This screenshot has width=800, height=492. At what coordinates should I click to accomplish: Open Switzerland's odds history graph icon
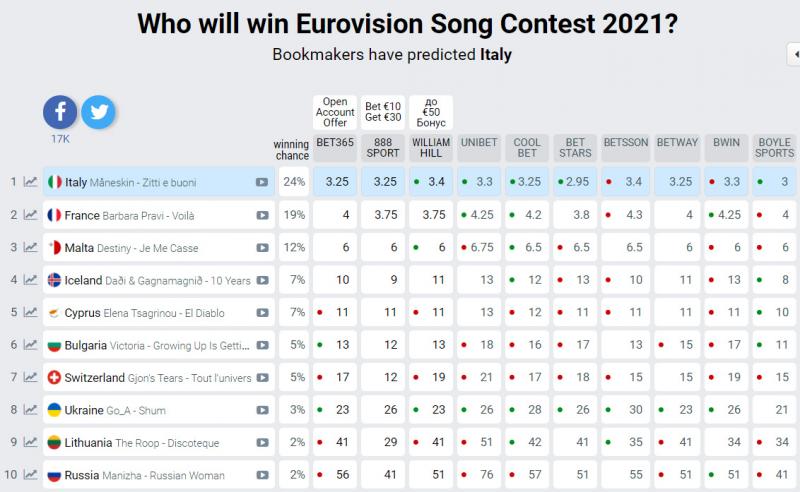point(31,377)
